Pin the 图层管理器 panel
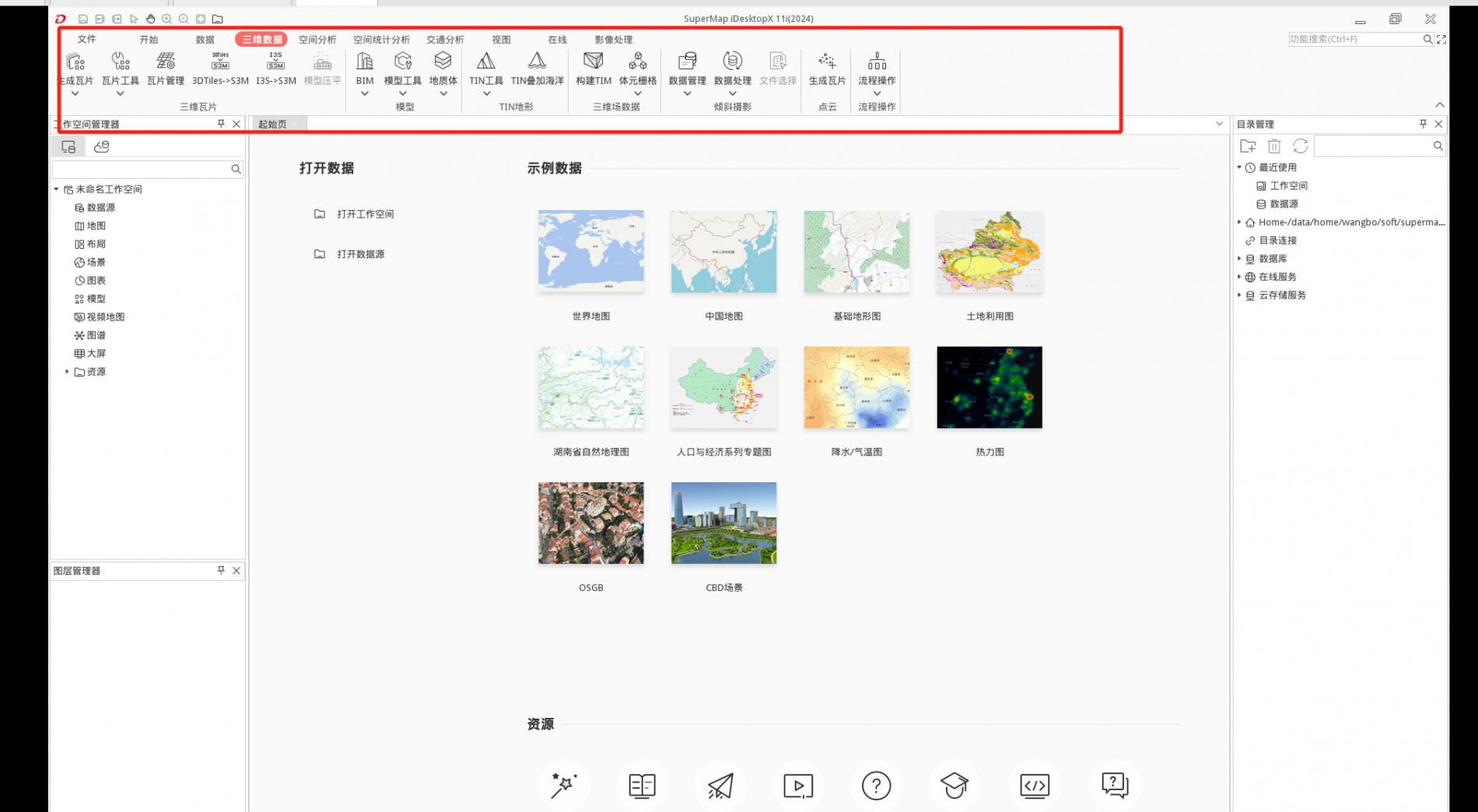The width and height of the screenshot is (1478, 812). pos(221,570)
